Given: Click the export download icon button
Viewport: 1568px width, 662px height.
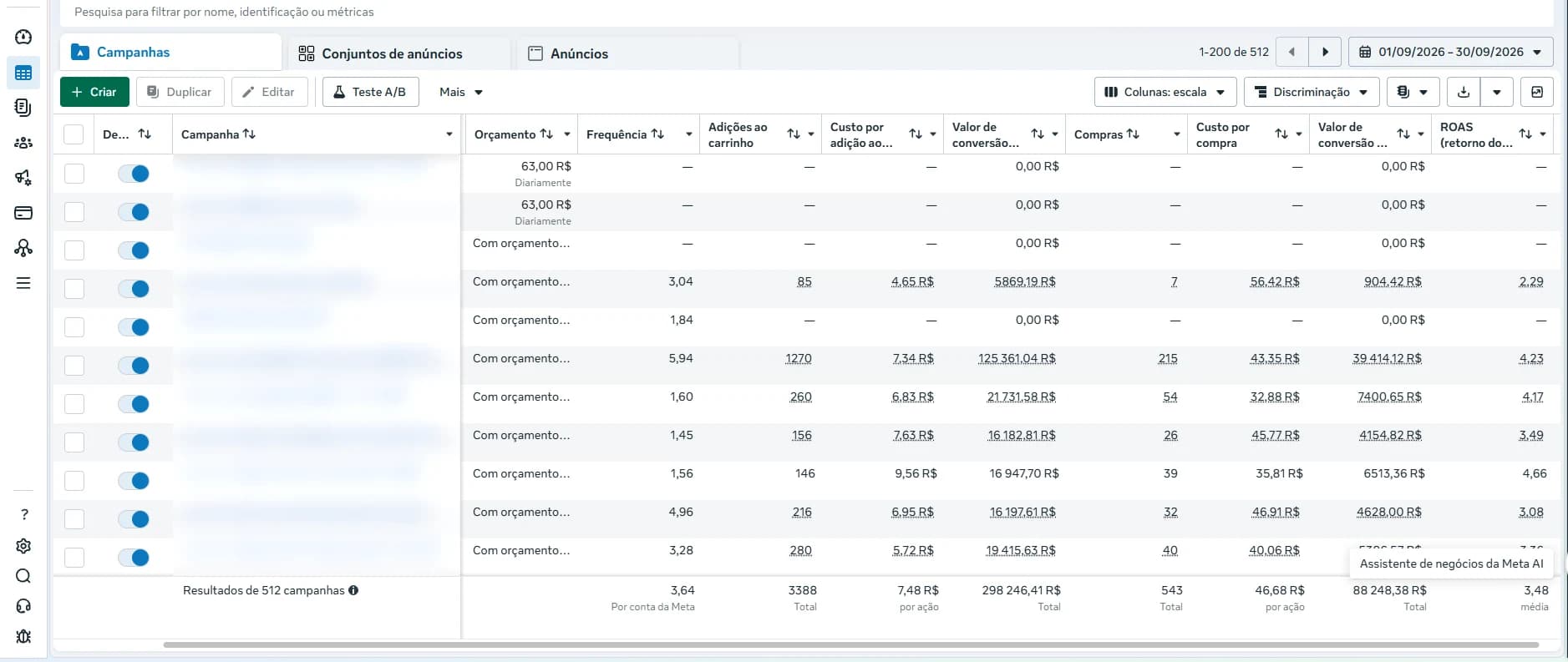Looking at the screenshot, I should tap(1464, 92).
